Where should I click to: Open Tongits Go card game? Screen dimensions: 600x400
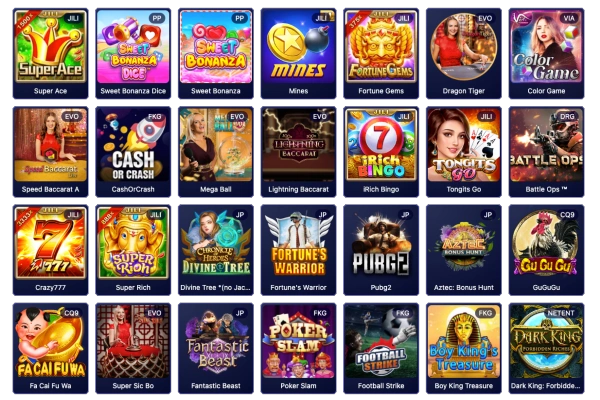pos(464,152)
